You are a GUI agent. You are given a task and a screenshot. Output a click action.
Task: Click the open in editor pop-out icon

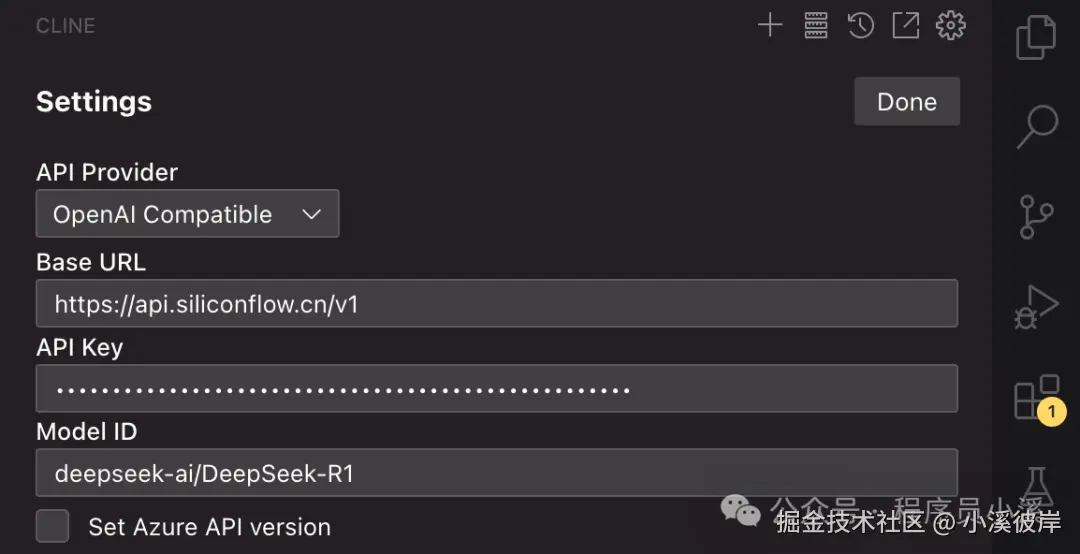point(905,26)
